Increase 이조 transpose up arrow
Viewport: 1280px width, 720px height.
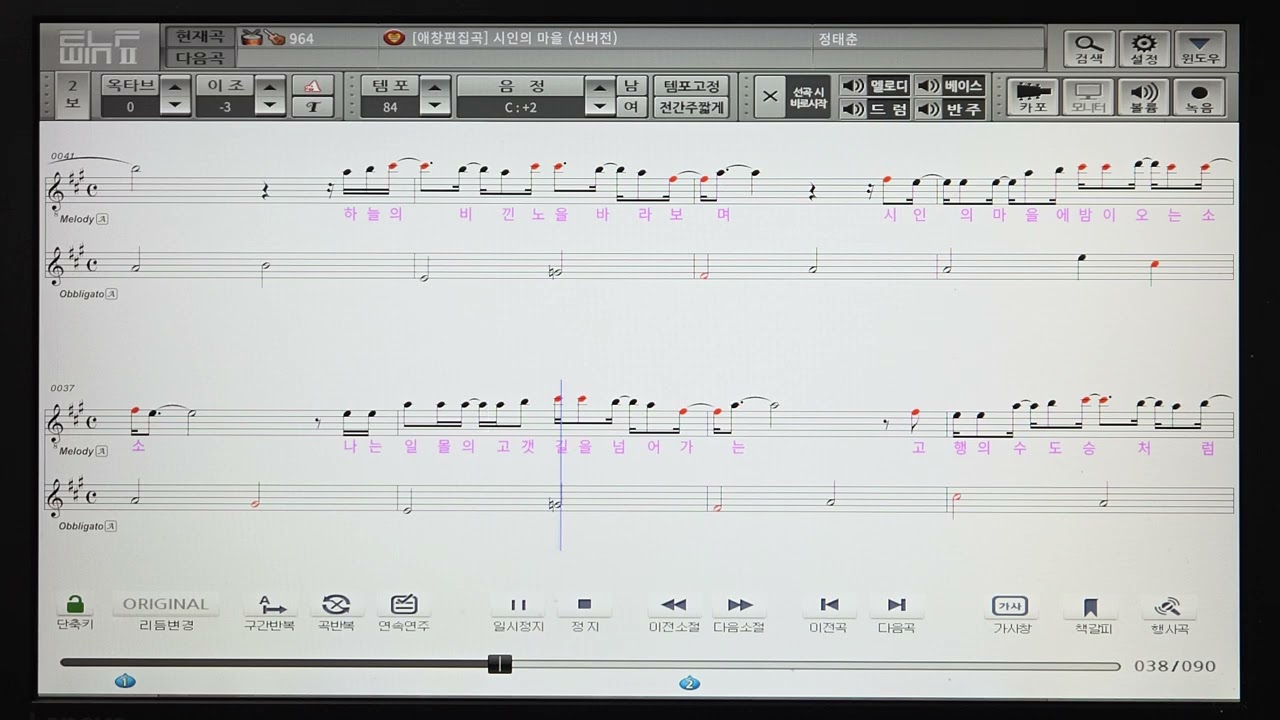coord(269,87)
